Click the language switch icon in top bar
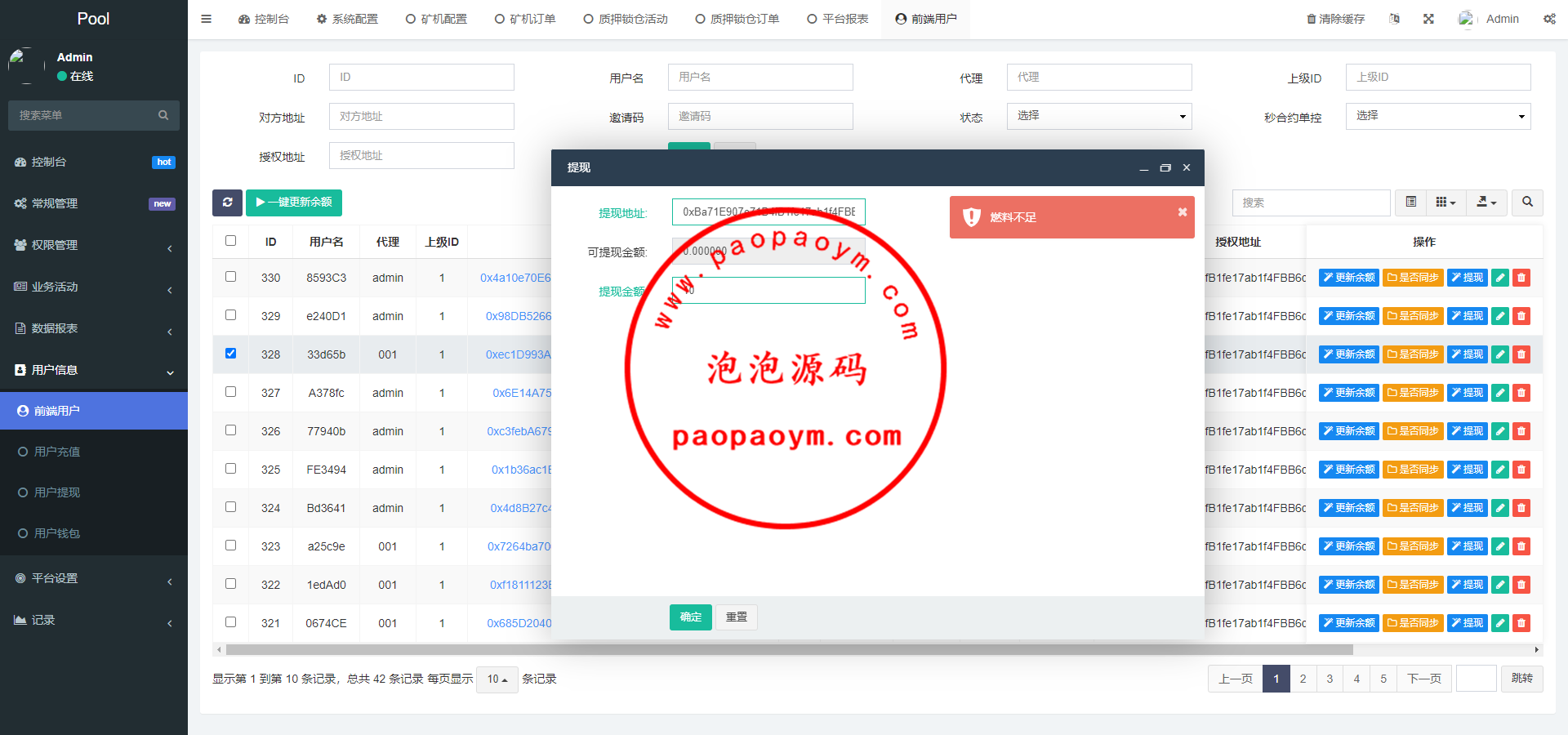This screenshot has height=735, width=1568. tap(1394, 19)
